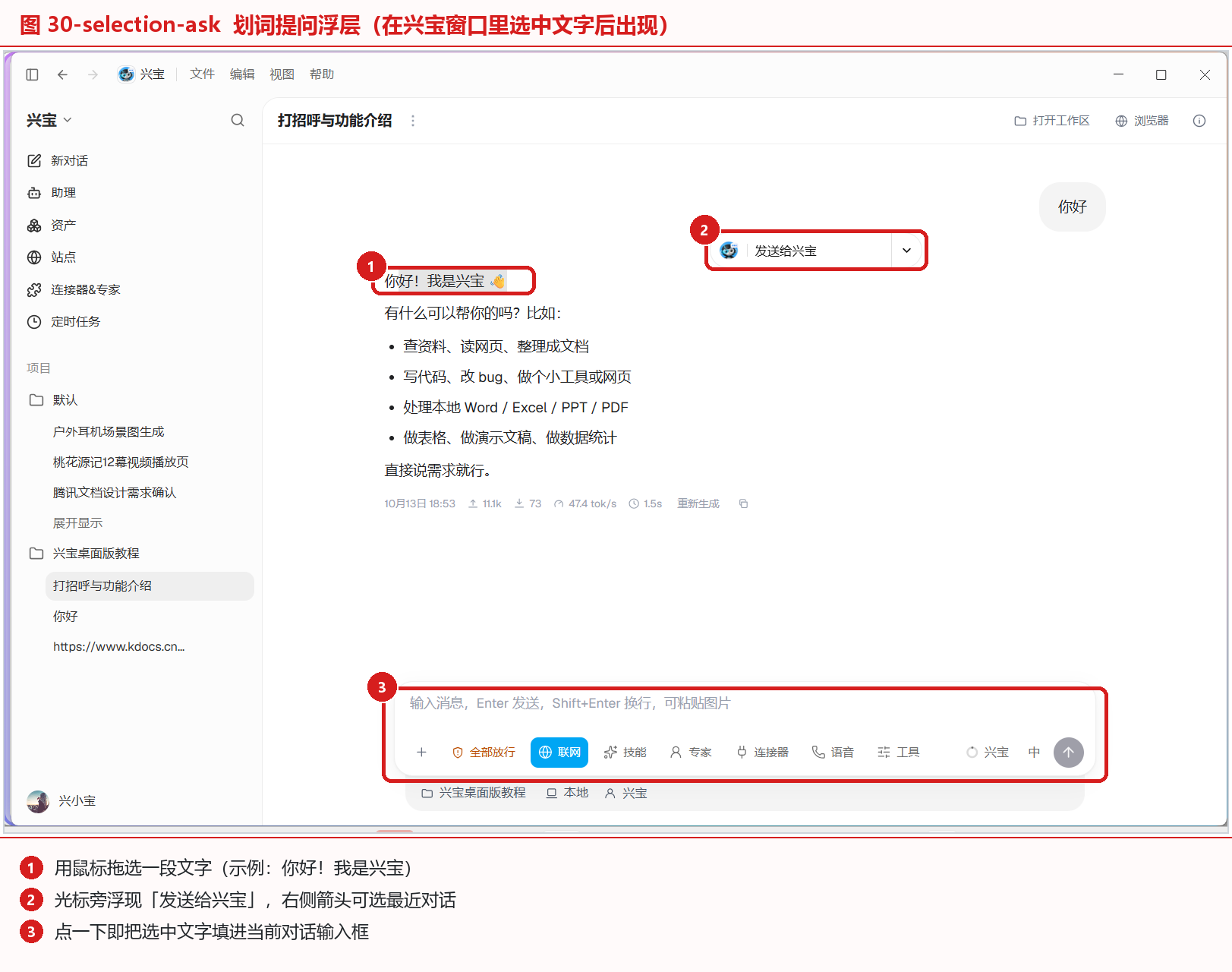This screenshot has height=972, width=1232.
Task: Click the info icon in the header
Action: 1199,121
